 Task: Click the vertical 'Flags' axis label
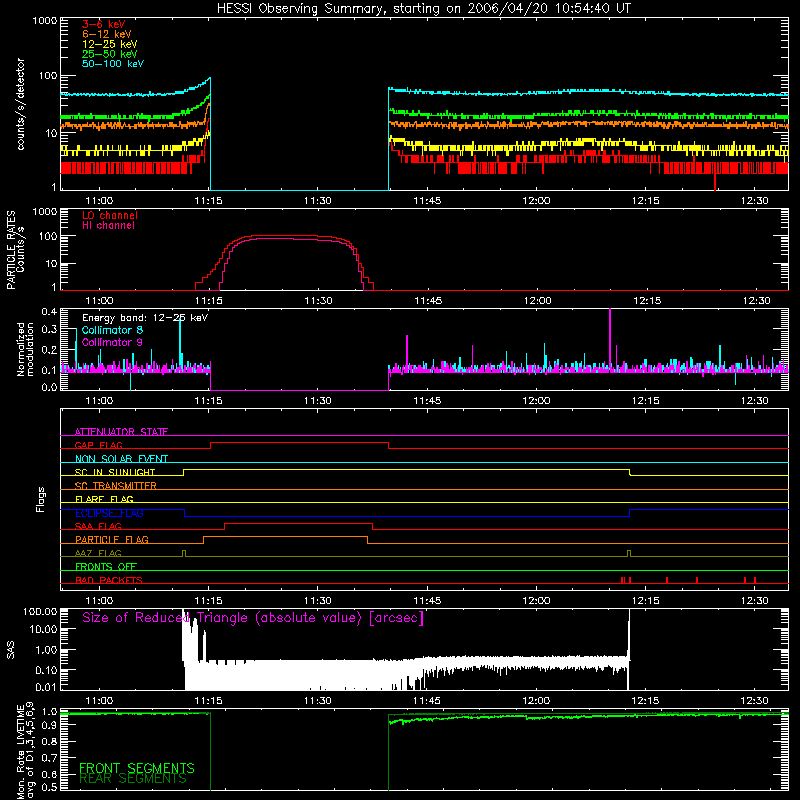click(41, 499)
